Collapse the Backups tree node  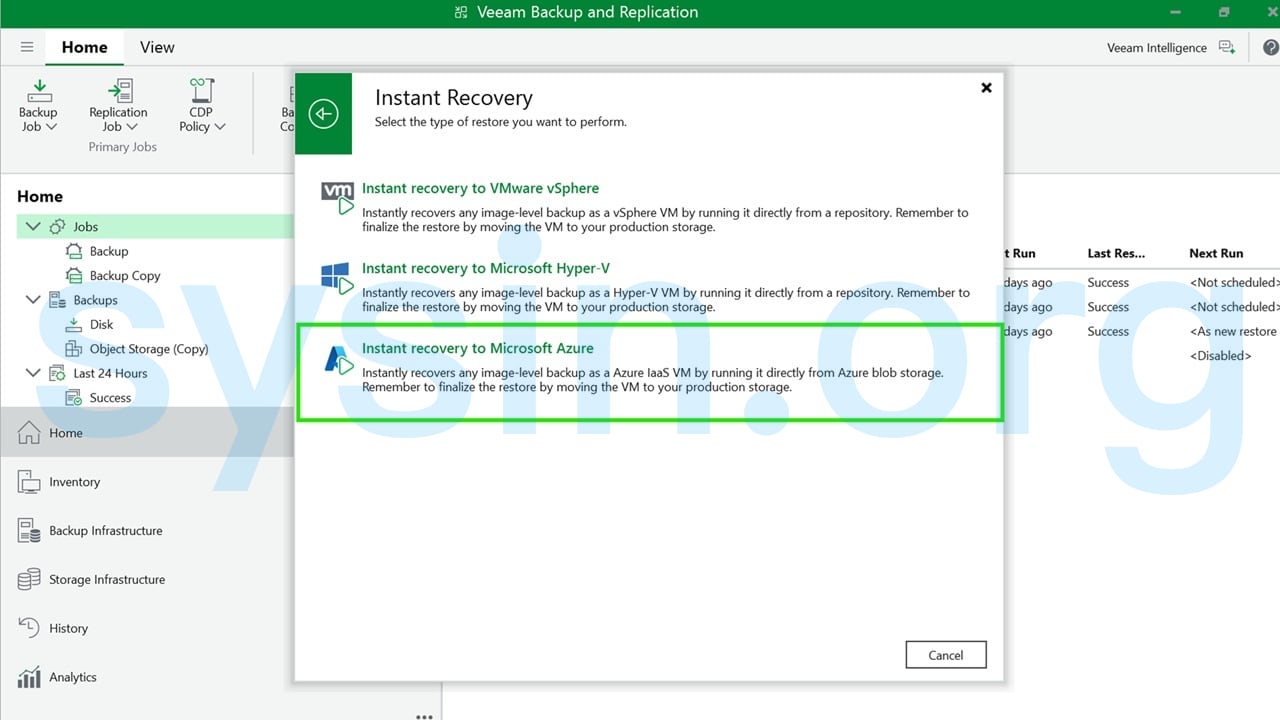pyautogui.click(x=32, y=299)
